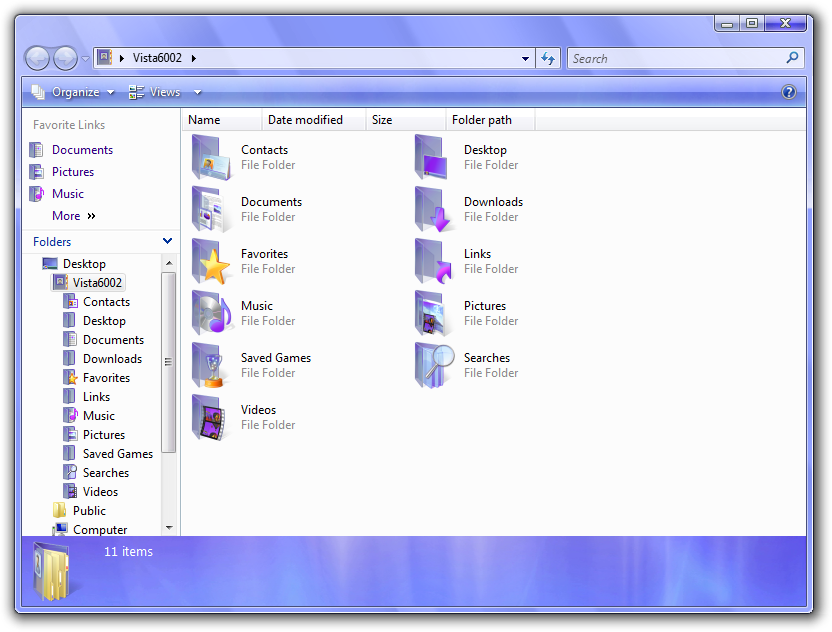Open the Favorites star folder icon

(x=211, y=261)
